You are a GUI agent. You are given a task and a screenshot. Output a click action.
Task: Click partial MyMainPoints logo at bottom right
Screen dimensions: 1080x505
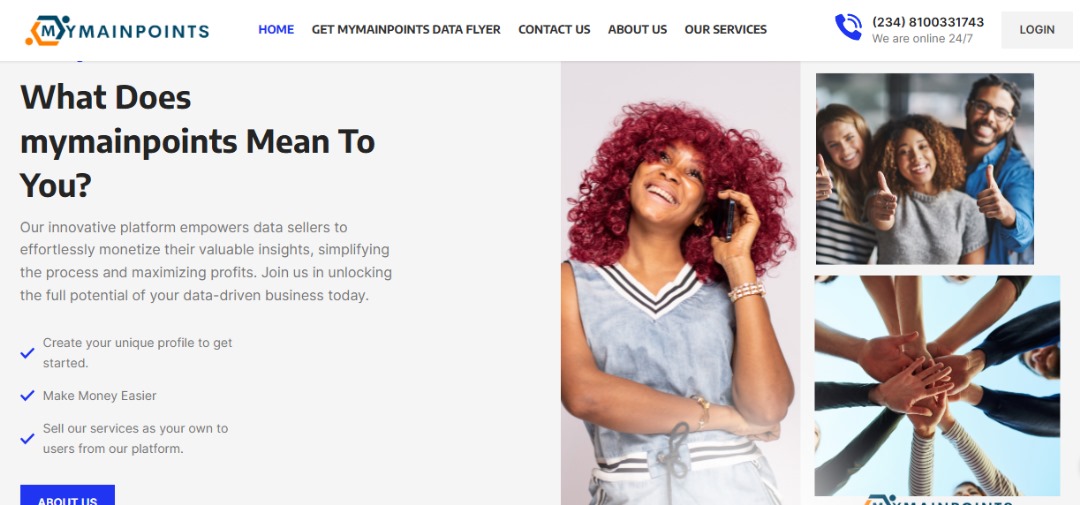click(x=939, y=499)
